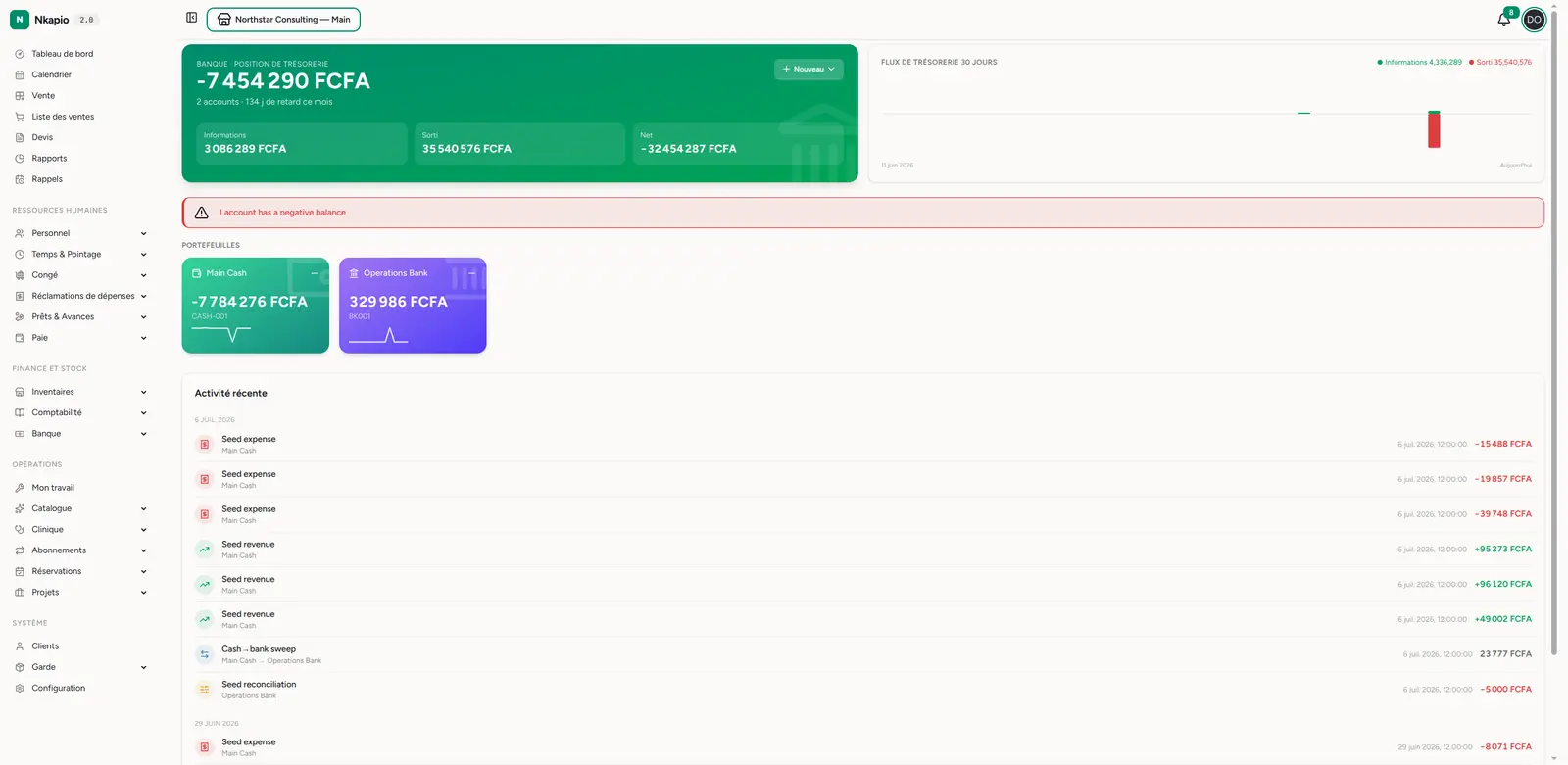Click the Personnel people icon
Image resolution: width=1568 pixels, height=765 pixels.
pos(20,233)
